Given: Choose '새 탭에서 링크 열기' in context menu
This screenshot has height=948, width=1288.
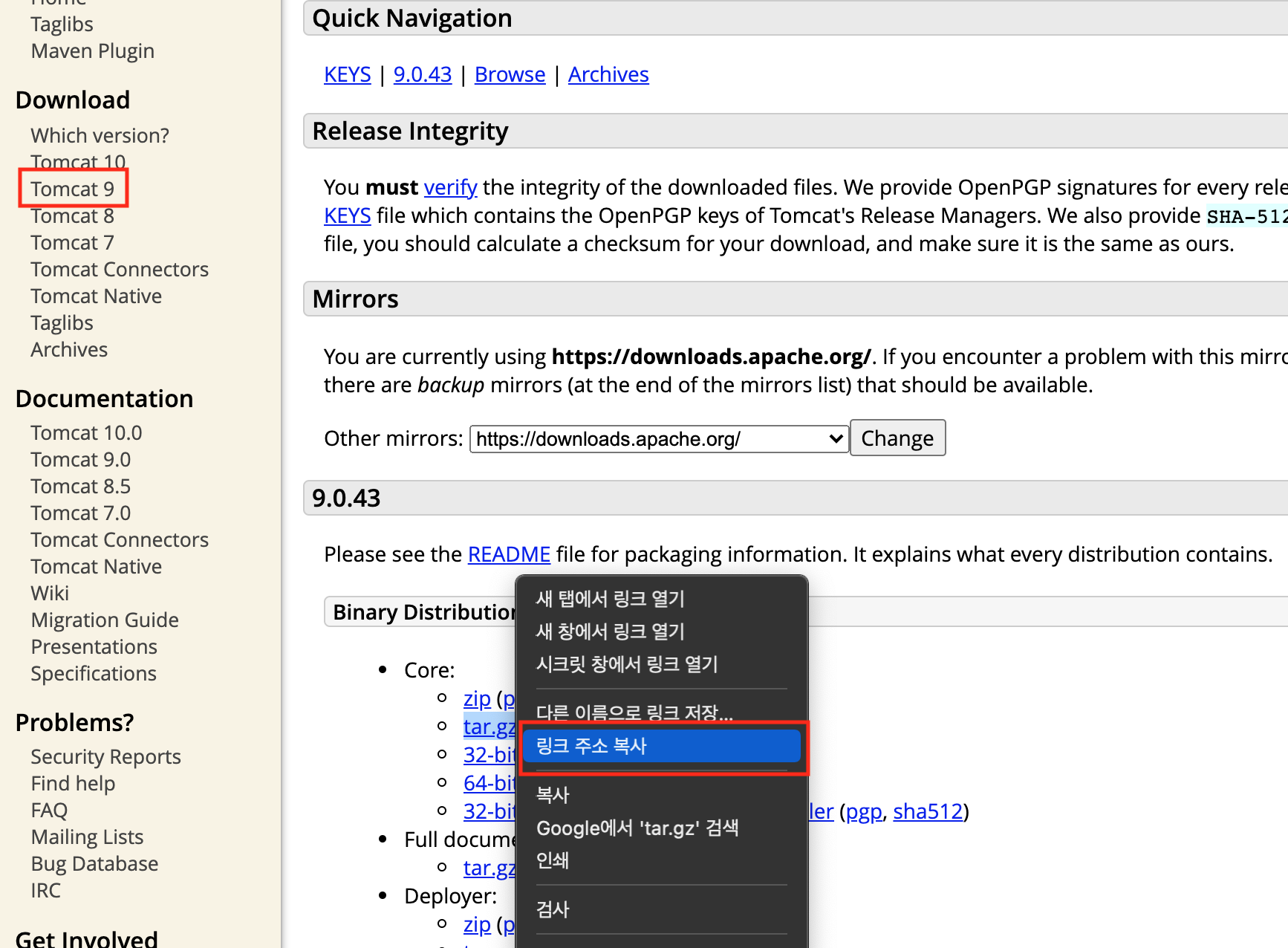Looking at the screenshot, I should tap(661, 599).
